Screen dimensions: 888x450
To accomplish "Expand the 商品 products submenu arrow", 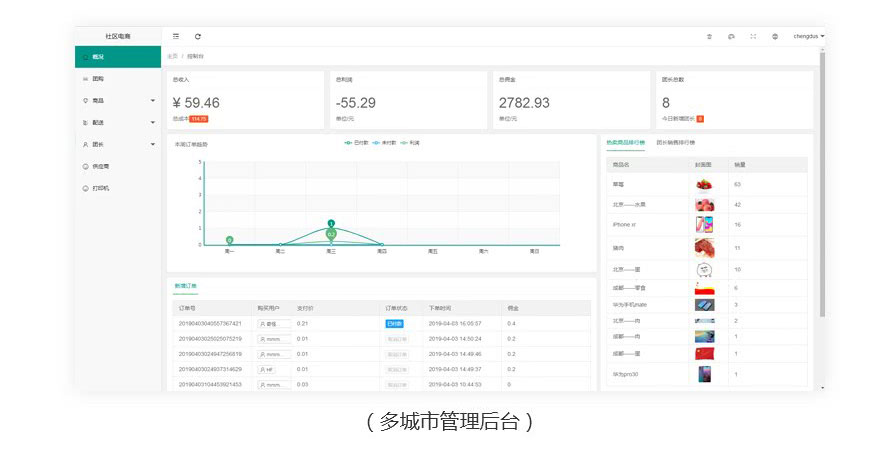I will click(x=152, y=101).
